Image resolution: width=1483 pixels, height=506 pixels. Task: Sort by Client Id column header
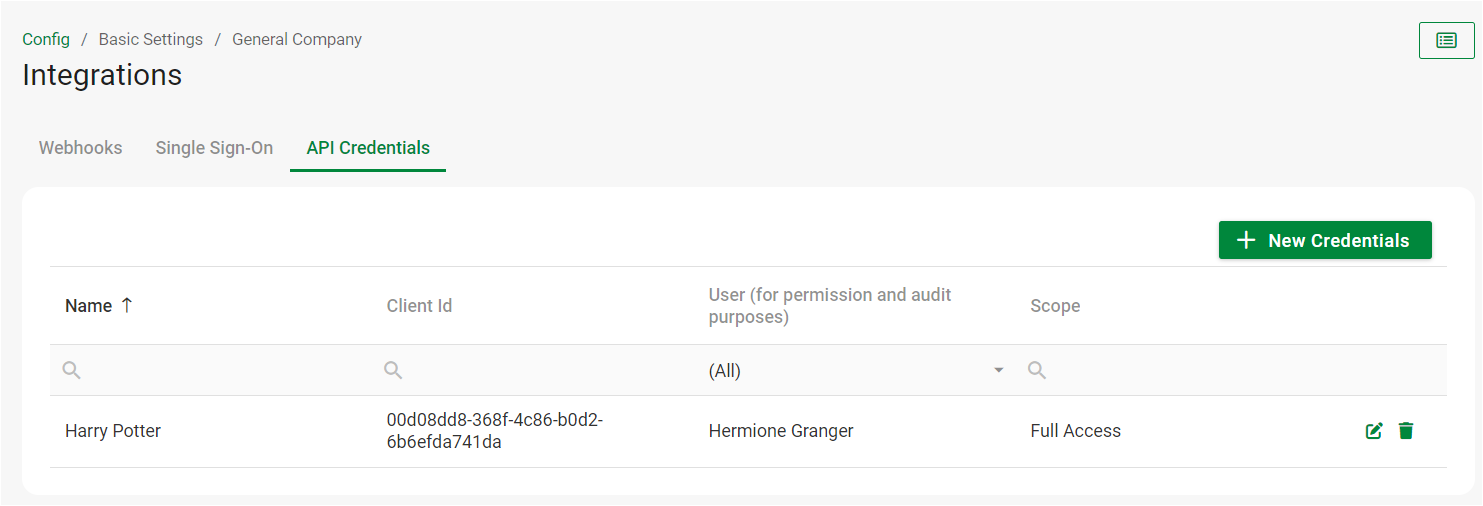tap(419, 306)
